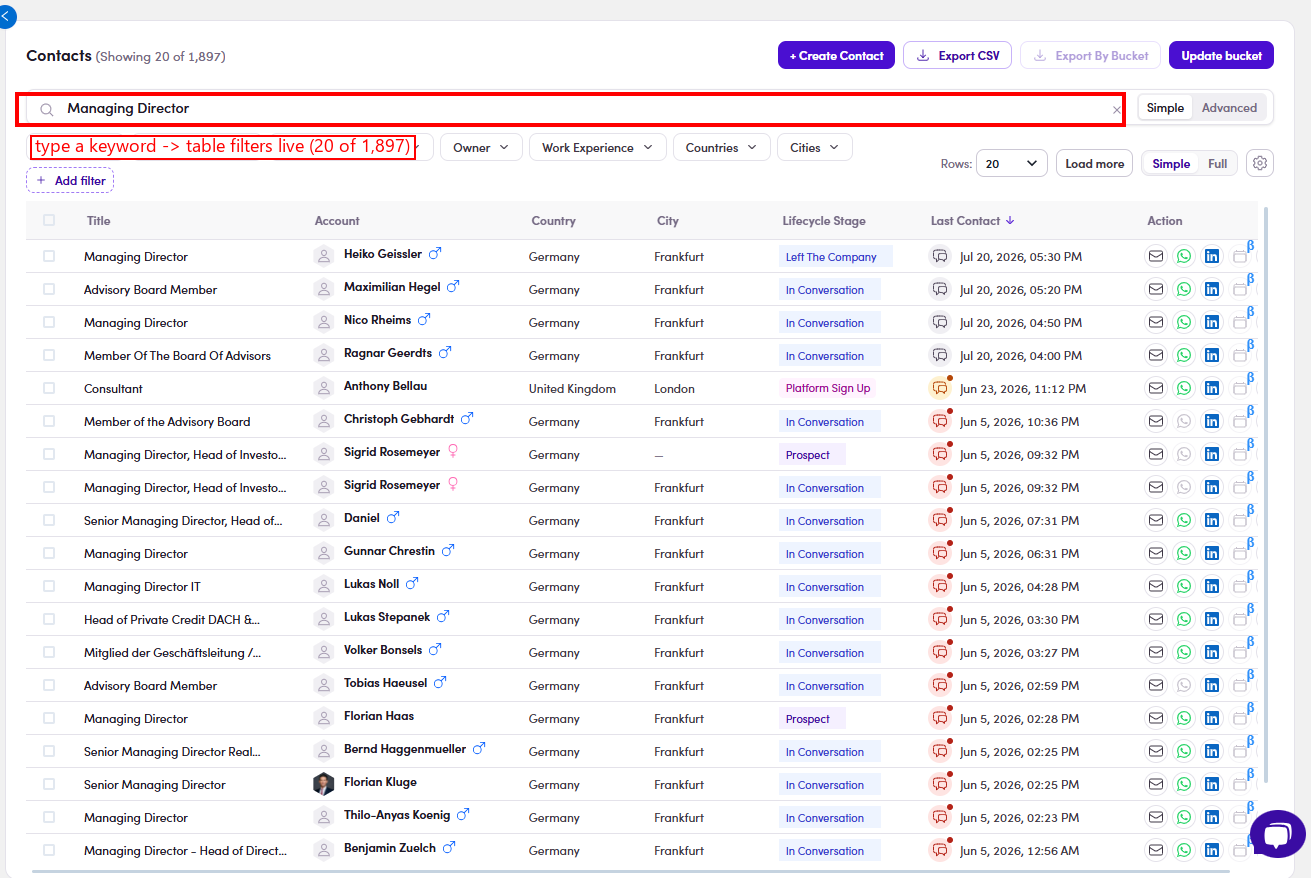Open WhatsApp for Maximilian Hegel
Viewport: 1311px width, 878px height.
point(1184,289)
